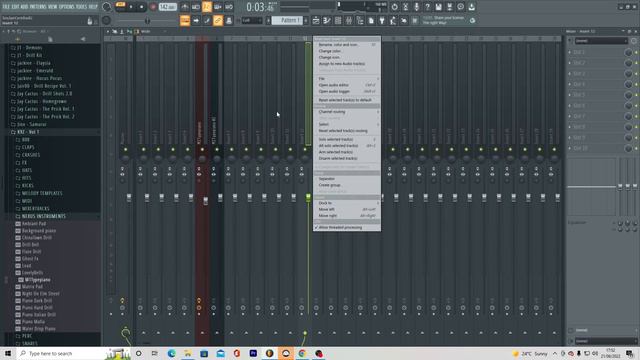The height and width of the screenshot is (360, 640).
Task: Click the link/snap orange chain icon
Action: pos(218,20)
